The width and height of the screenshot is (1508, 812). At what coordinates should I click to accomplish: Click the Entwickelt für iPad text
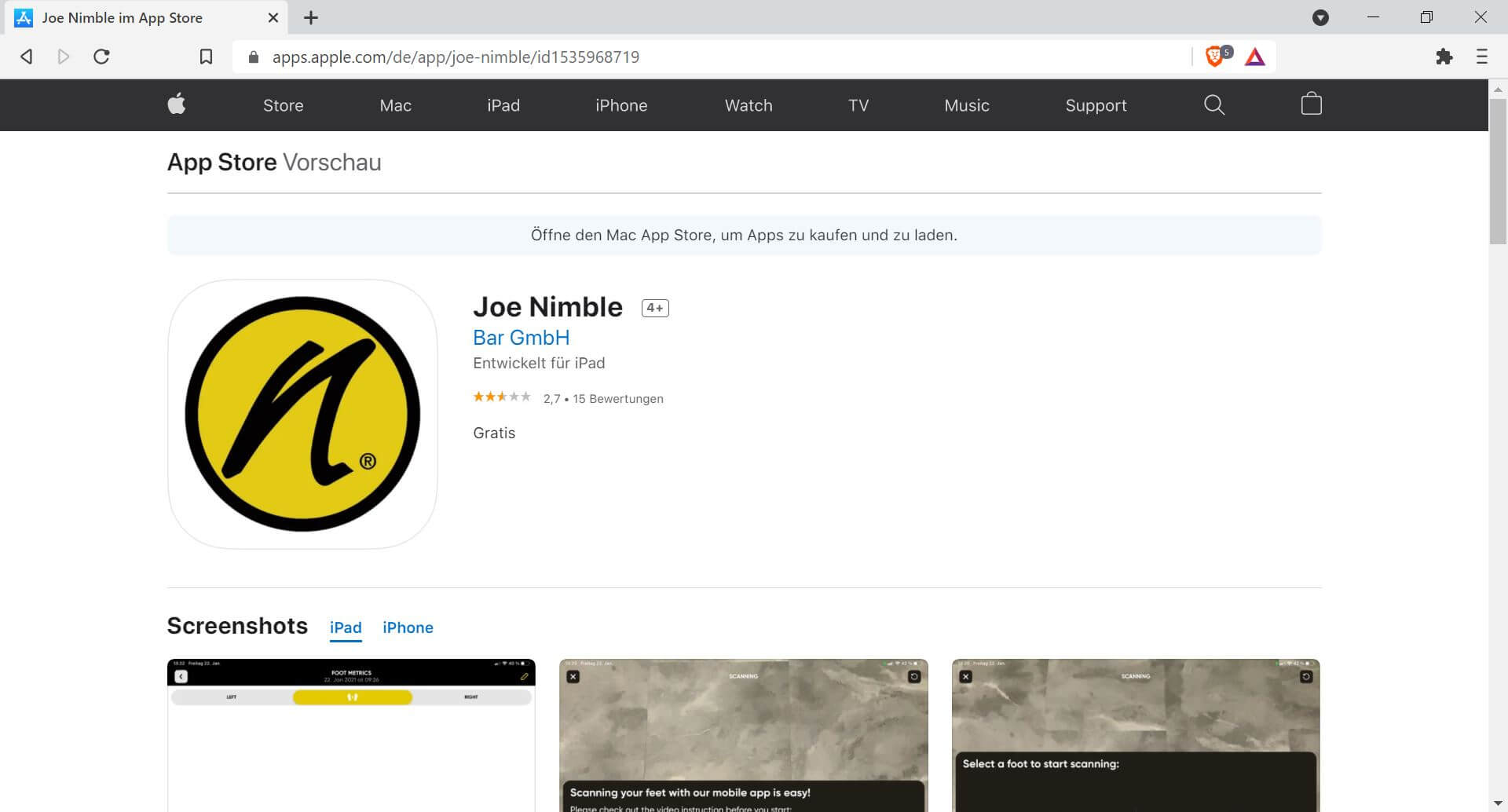click(539, 363)
